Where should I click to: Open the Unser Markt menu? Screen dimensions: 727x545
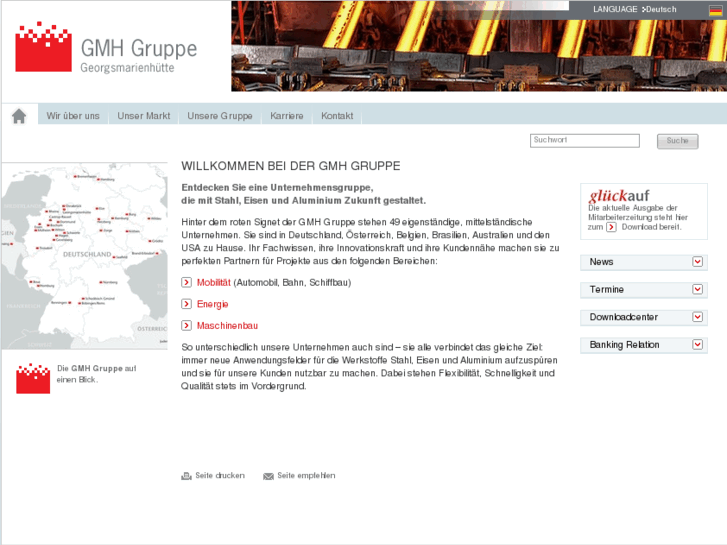pyautogui.click(x=144, y=116)
